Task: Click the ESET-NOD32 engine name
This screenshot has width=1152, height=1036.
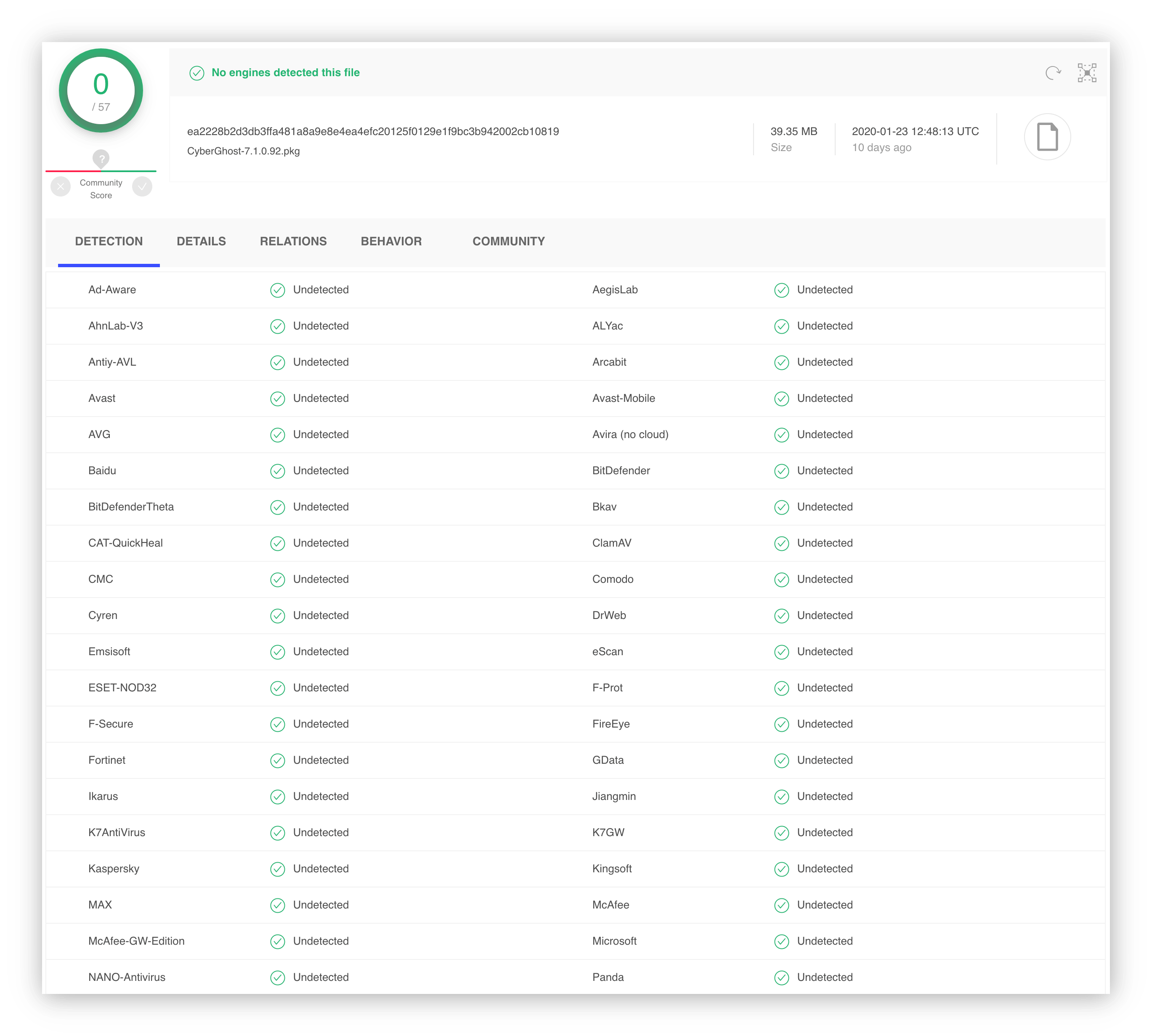Action: point(122,688)
